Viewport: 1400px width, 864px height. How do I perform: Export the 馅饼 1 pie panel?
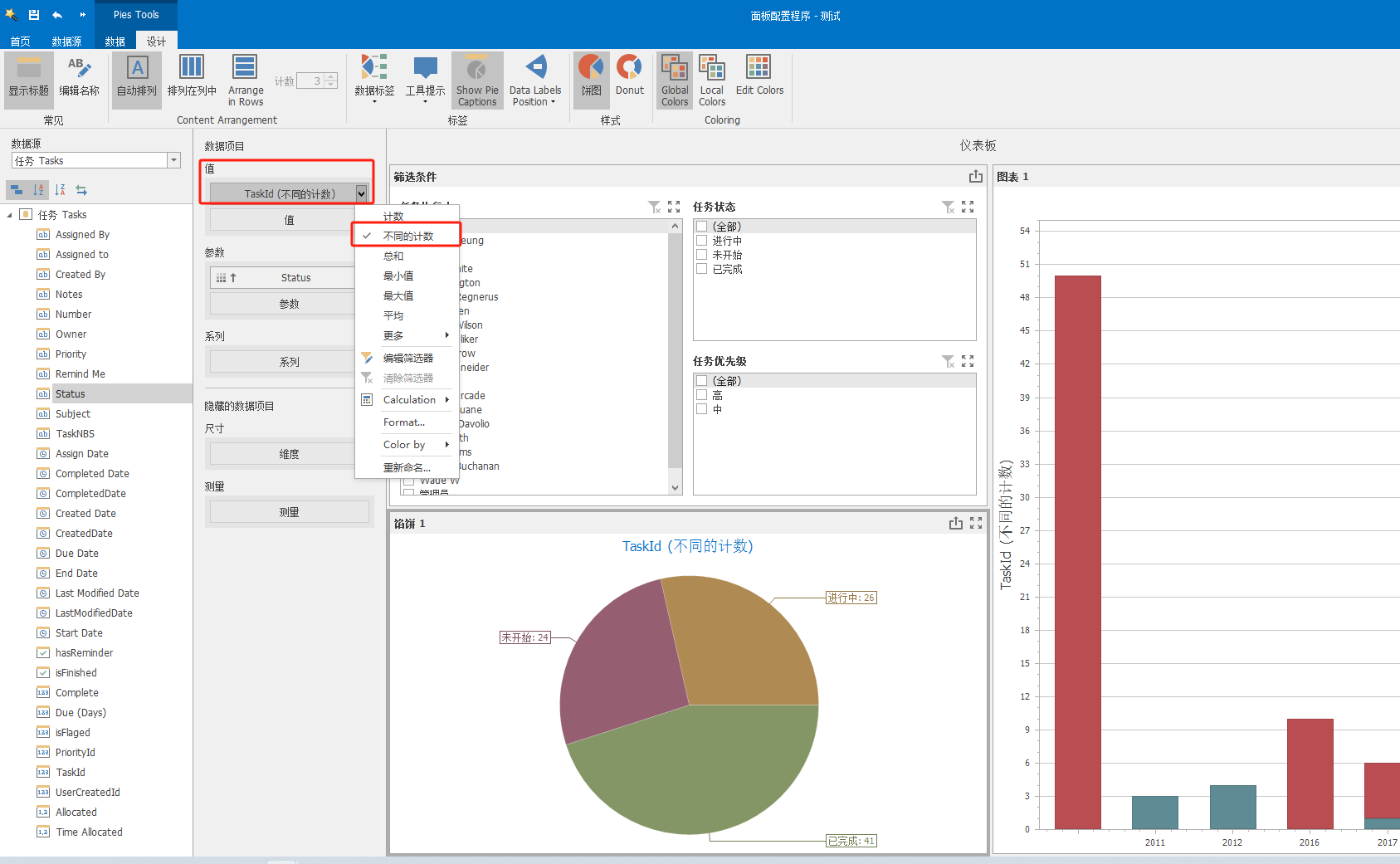(x=956, y=523)
